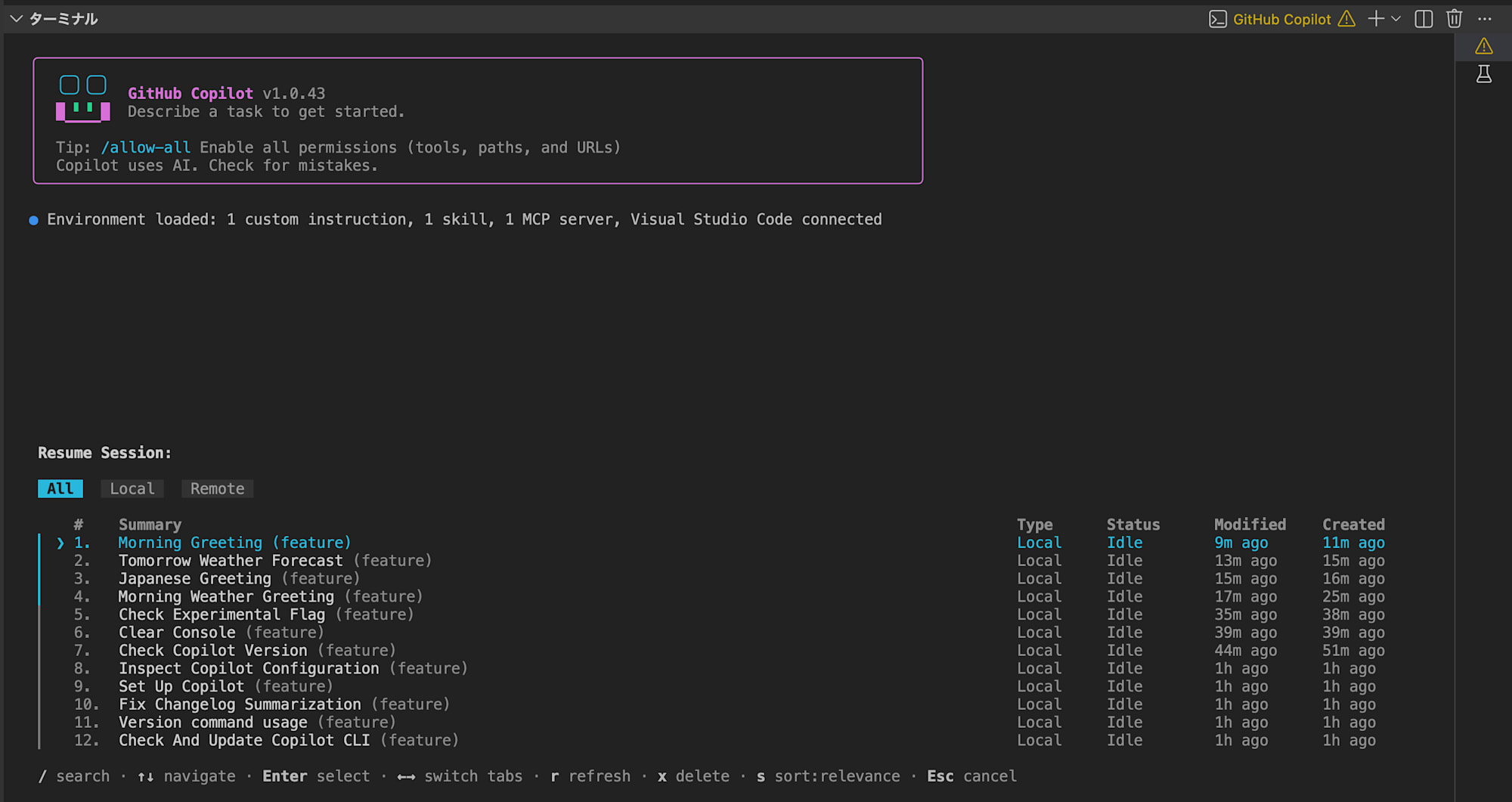1512x802 pixels.
Task: Click the Summary column header
Action: click(x=150, y=525)
